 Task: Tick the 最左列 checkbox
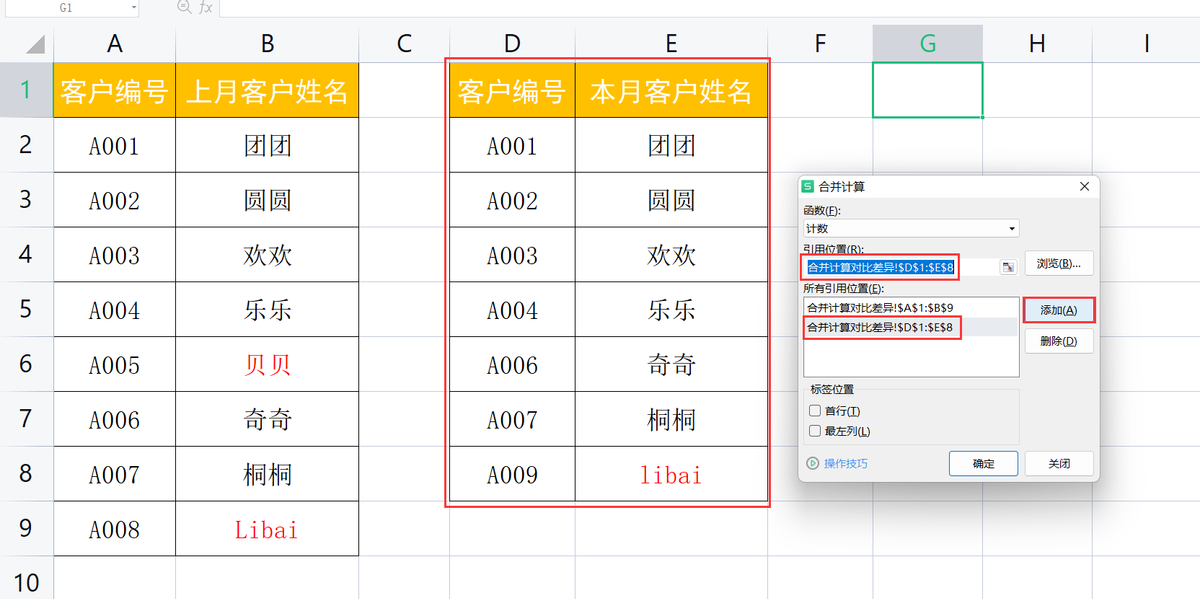[x=814, y=431]
